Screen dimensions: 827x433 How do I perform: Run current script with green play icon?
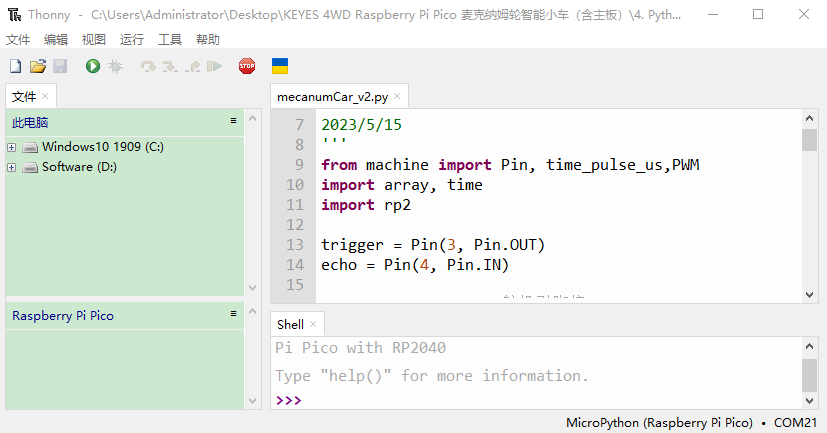pos(93,66)
